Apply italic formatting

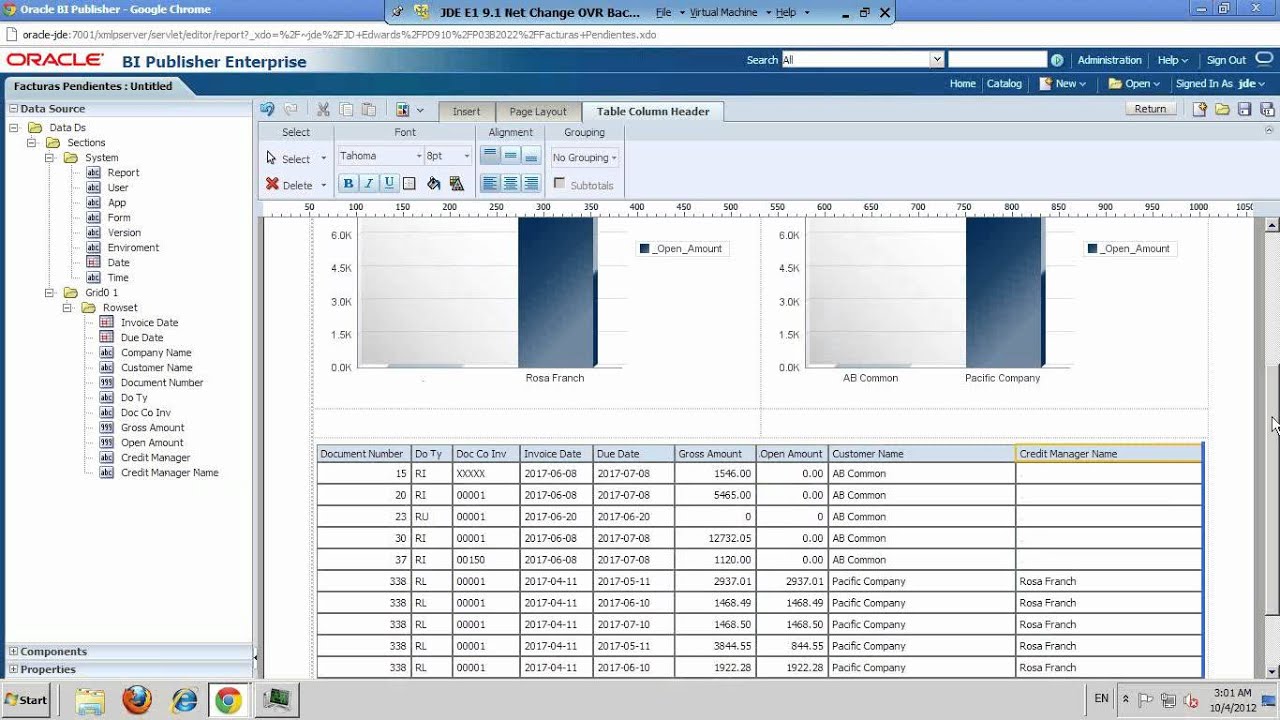368,183
